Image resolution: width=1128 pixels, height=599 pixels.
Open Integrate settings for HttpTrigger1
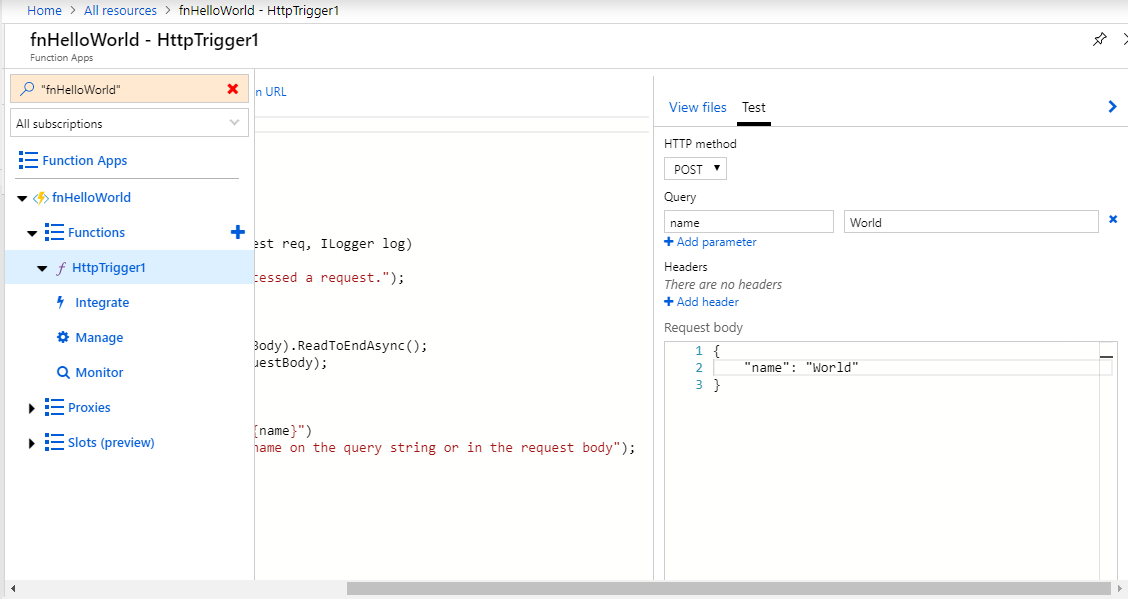click(x=101, y=302)
